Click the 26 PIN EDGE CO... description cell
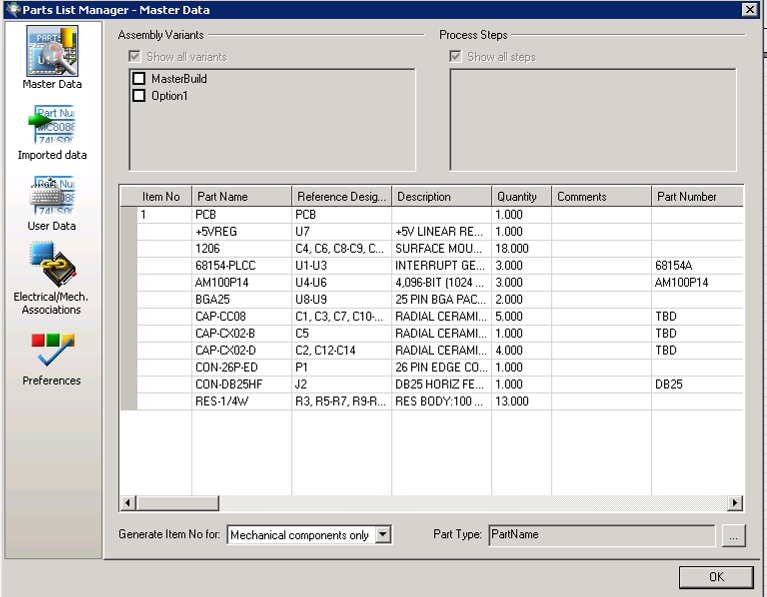The image size is (767, 597). pyautogui.click(x=441, y=367)
